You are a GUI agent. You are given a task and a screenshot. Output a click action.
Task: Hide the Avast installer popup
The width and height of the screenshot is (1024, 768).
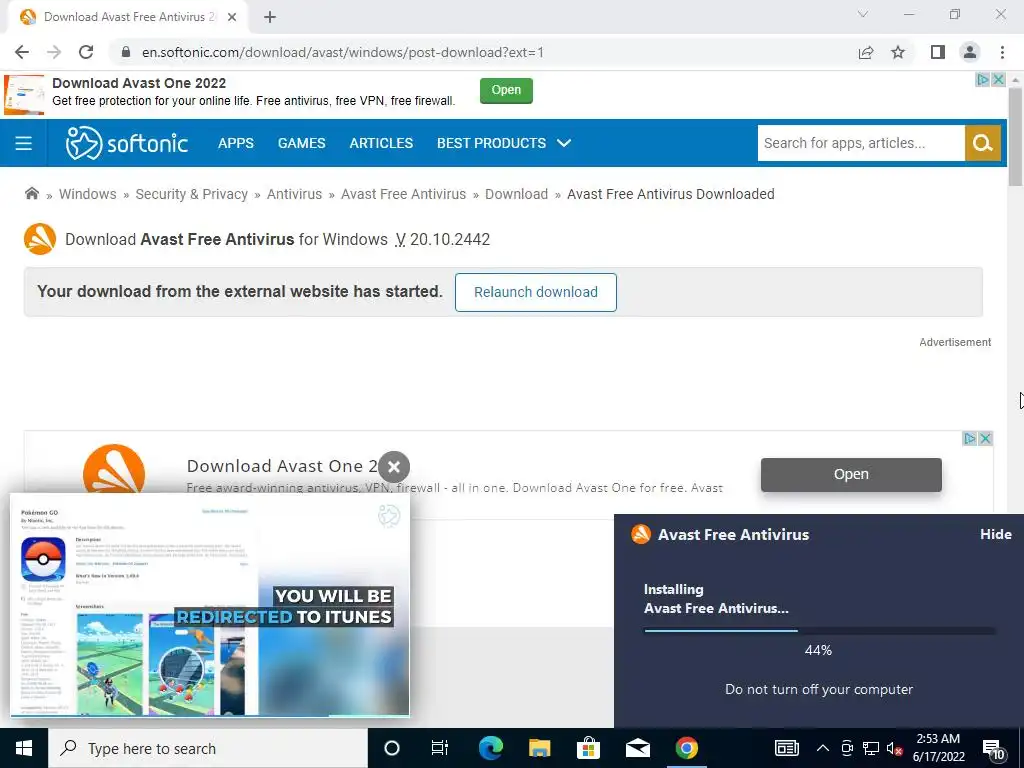click(995, 534)
